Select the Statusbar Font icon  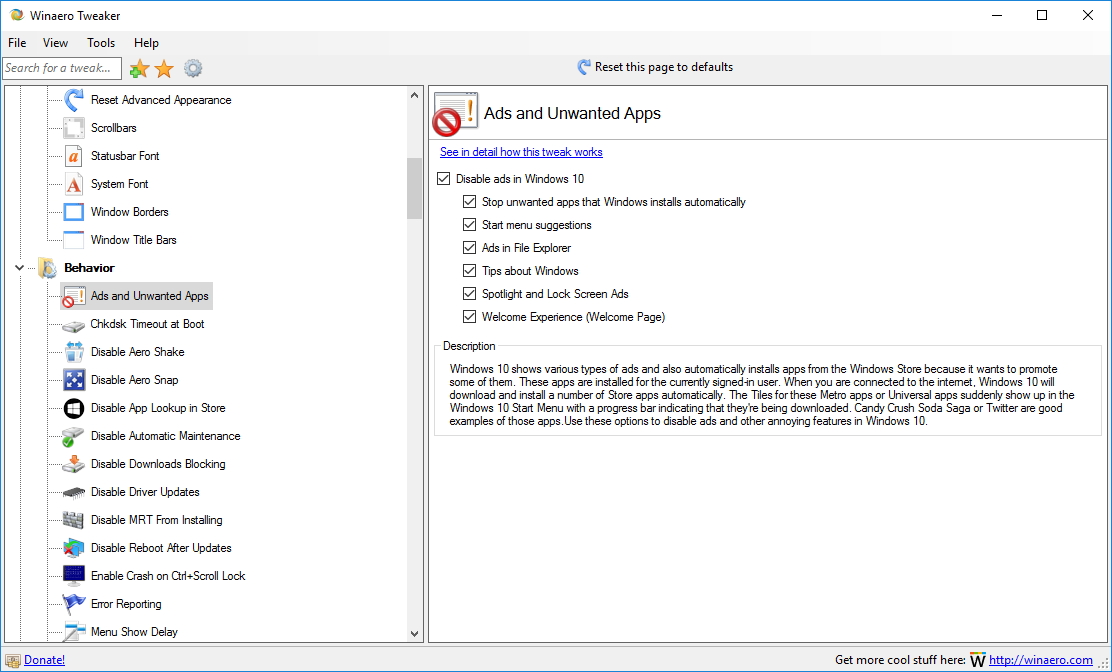tap(74, 156)
